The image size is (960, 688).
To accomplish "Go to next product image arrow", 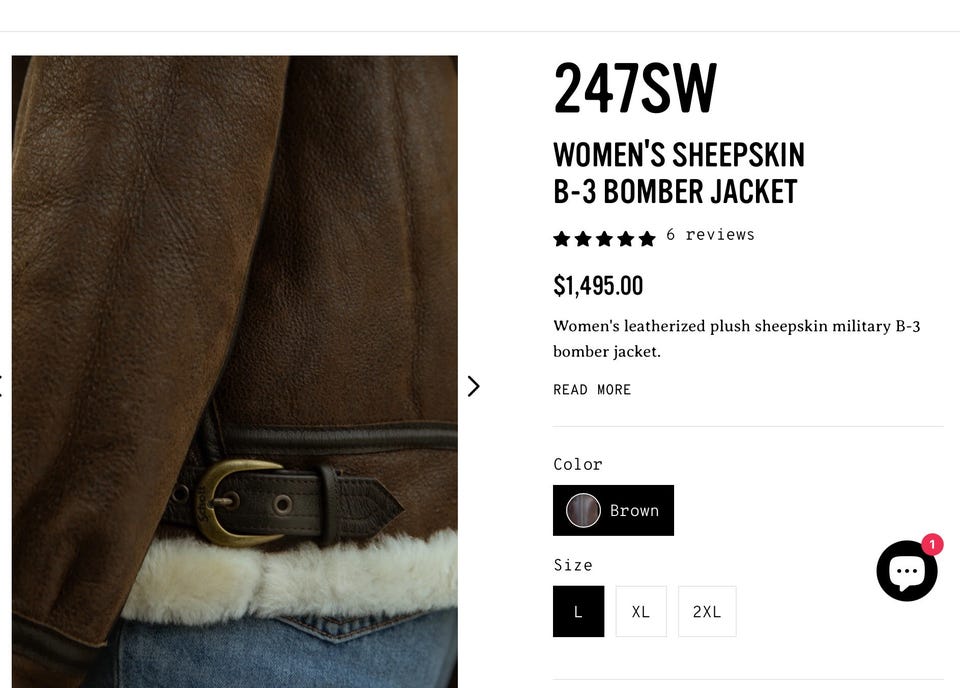I will pyautogui.click(x=473, y=386).
